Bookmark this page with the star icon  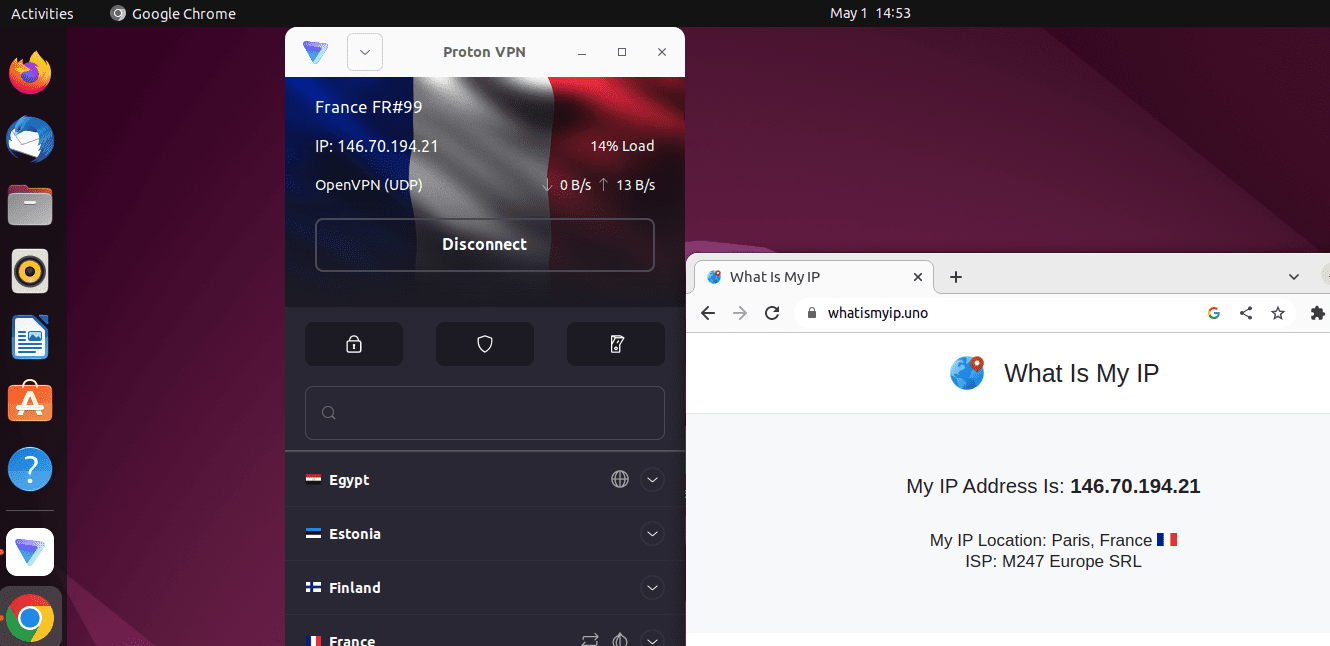(1278, 313)
